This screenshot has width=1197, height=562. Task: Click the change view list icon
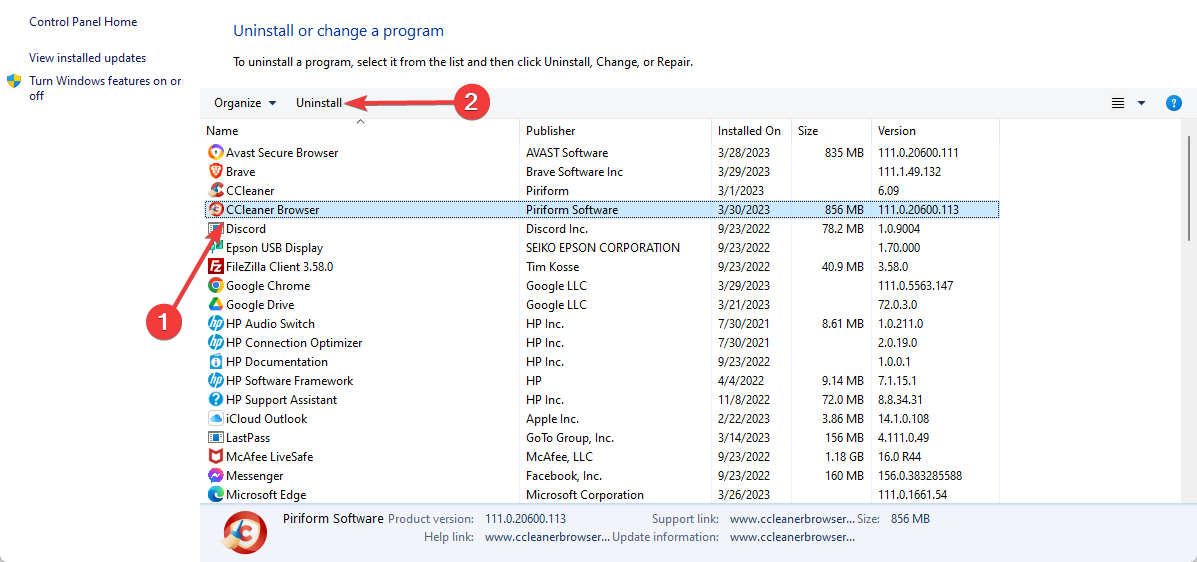1118,103
